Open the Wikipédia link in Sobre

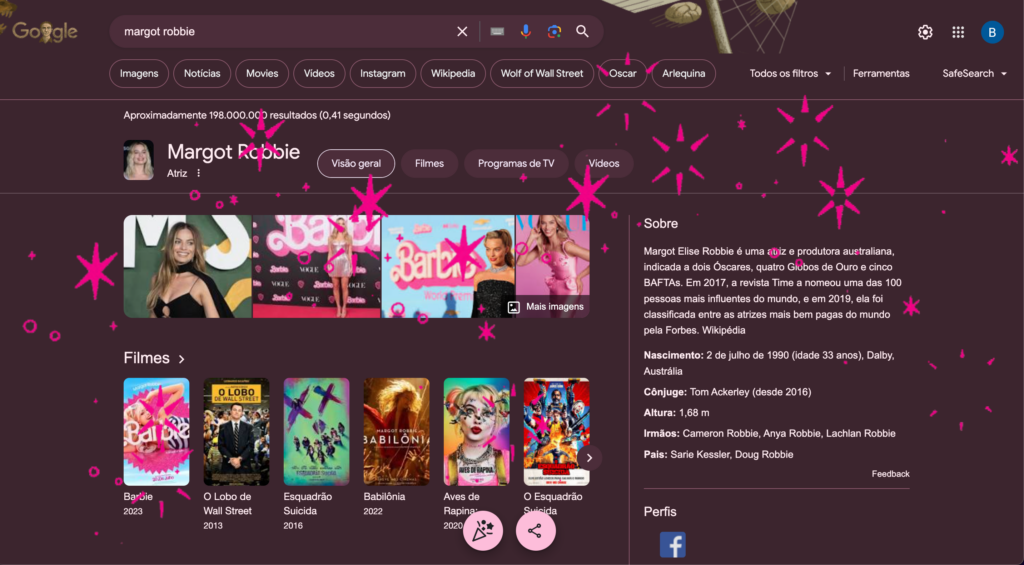[724, 331]
